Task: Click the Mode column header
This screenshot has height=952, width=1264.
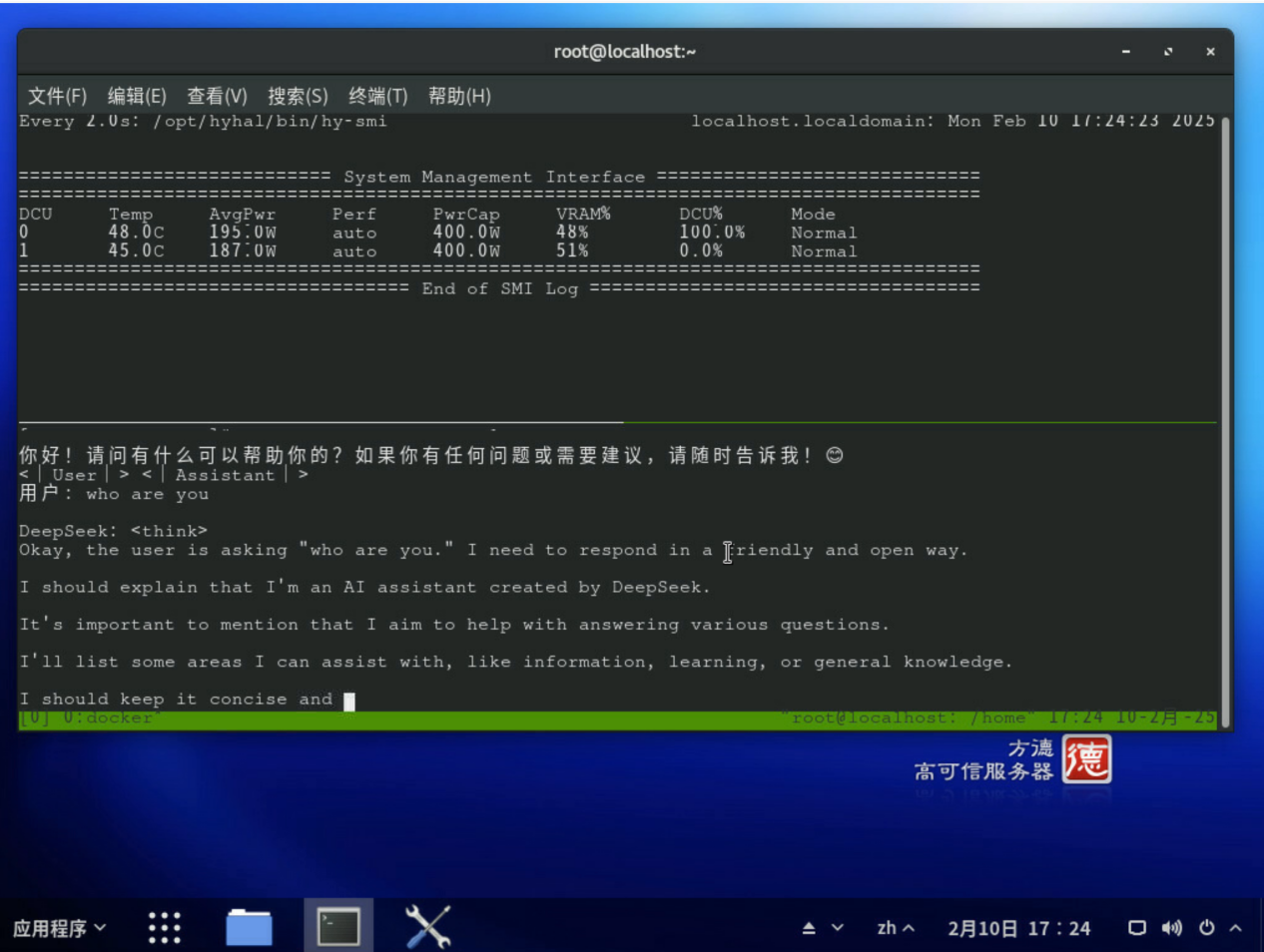Action: coord(813,215)
